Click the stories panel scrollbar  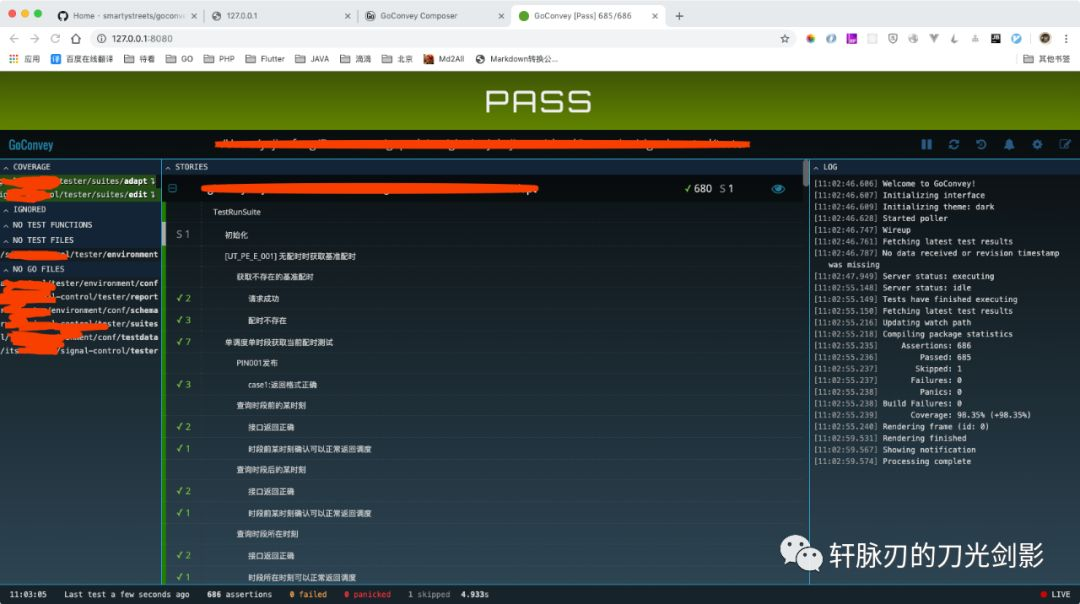click(806, 173)
